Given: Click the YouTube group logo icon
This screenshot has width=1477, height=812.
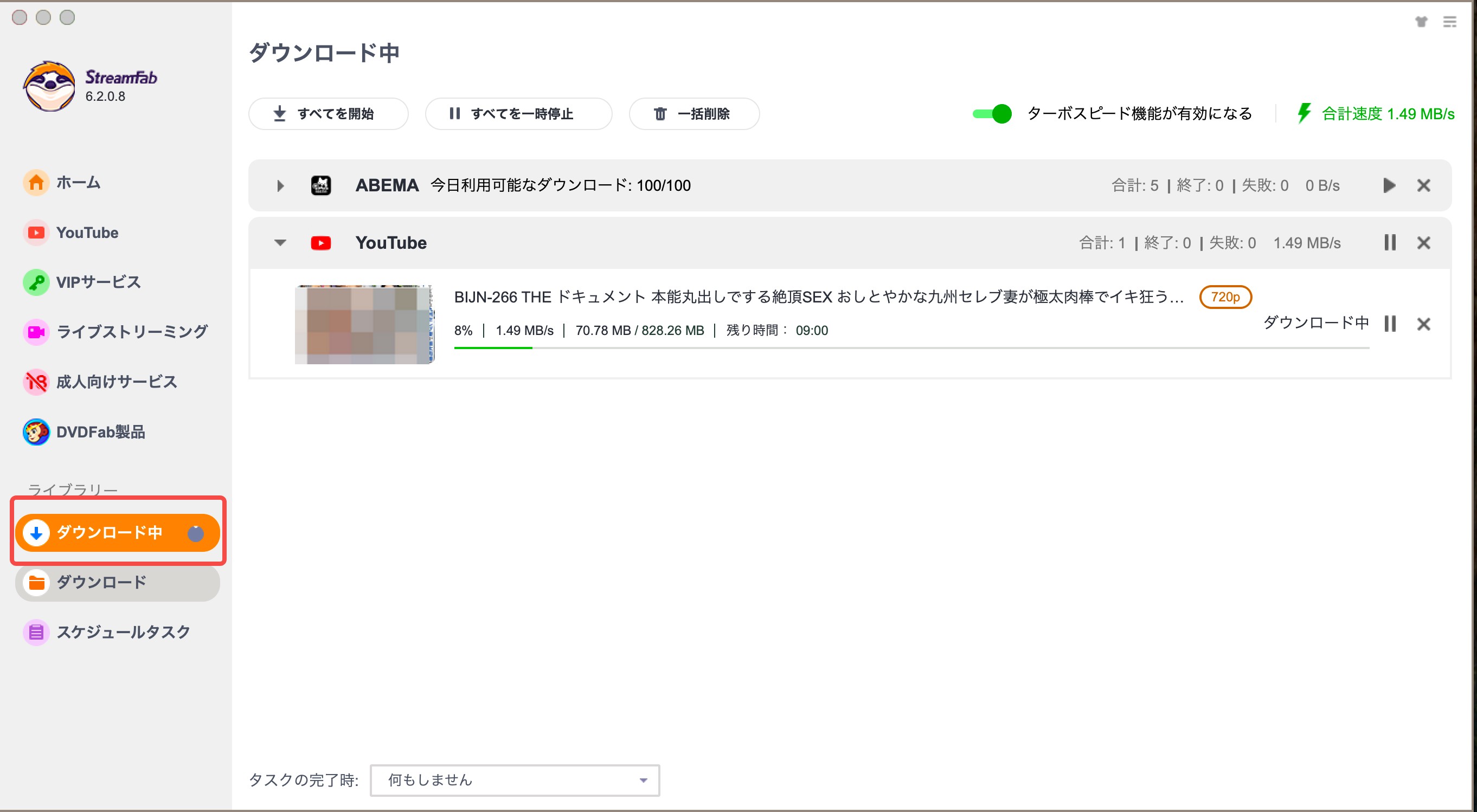Looking at the screenshot, I should (x=321, y=243).
